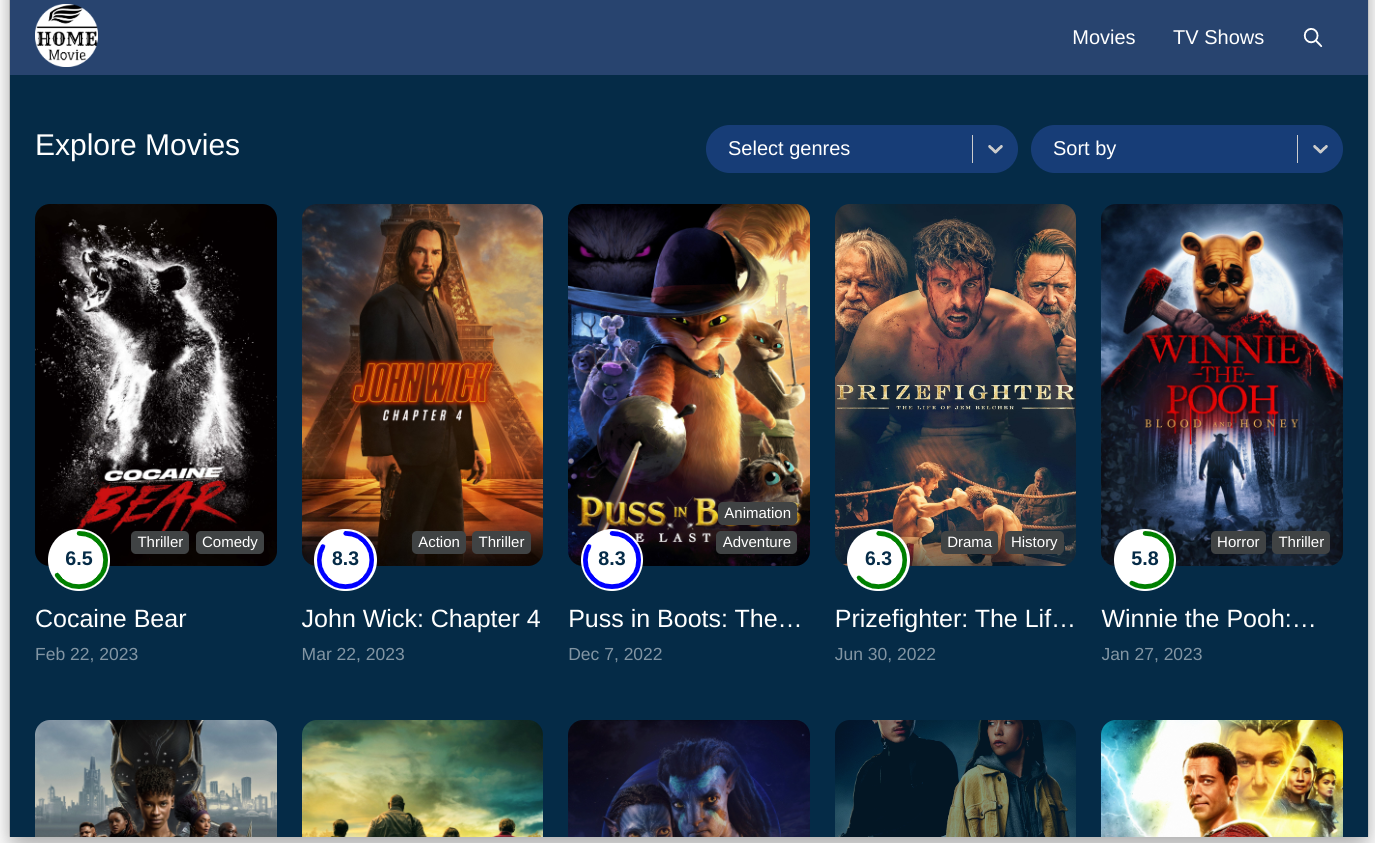Click the Animation tag on Puss in Boots

757,512
